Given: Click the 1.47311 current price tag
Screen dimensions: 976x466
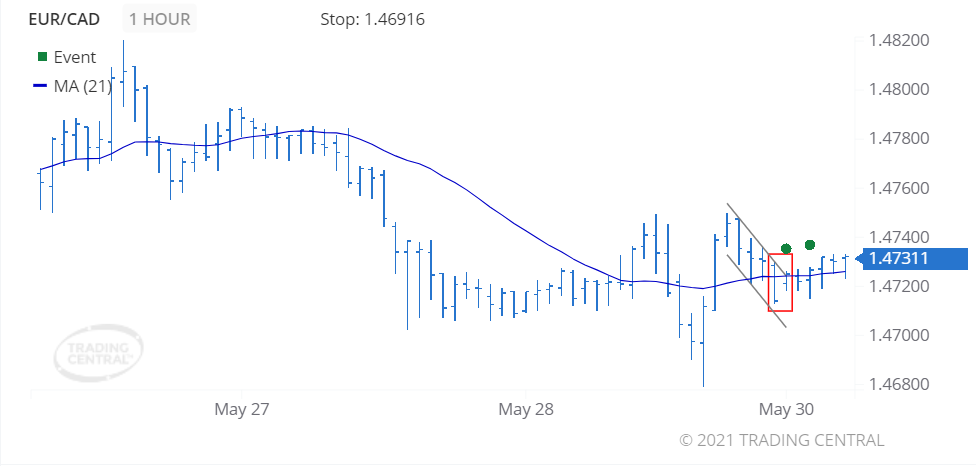Looking at the screenshot, I should [913, 258].
